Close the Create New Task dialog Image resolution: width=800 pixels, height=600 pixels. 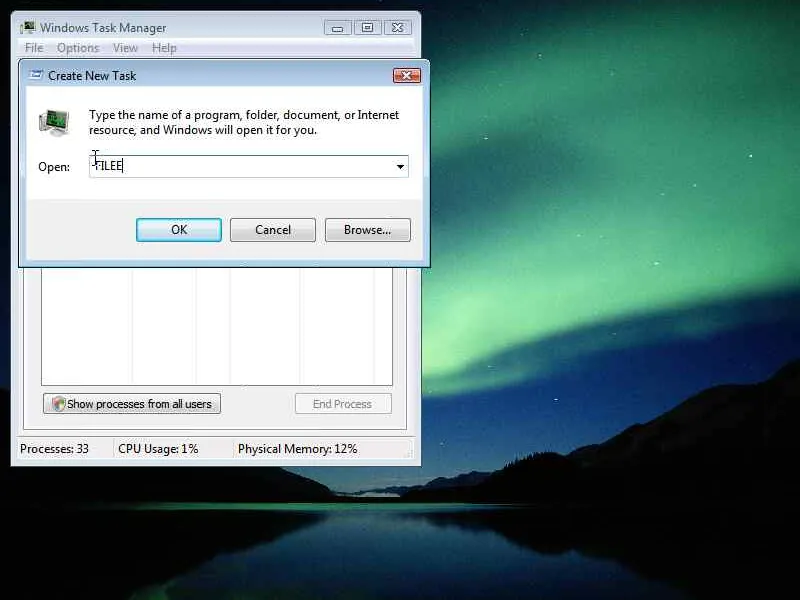pyautogui.click(x=407, y=76)
